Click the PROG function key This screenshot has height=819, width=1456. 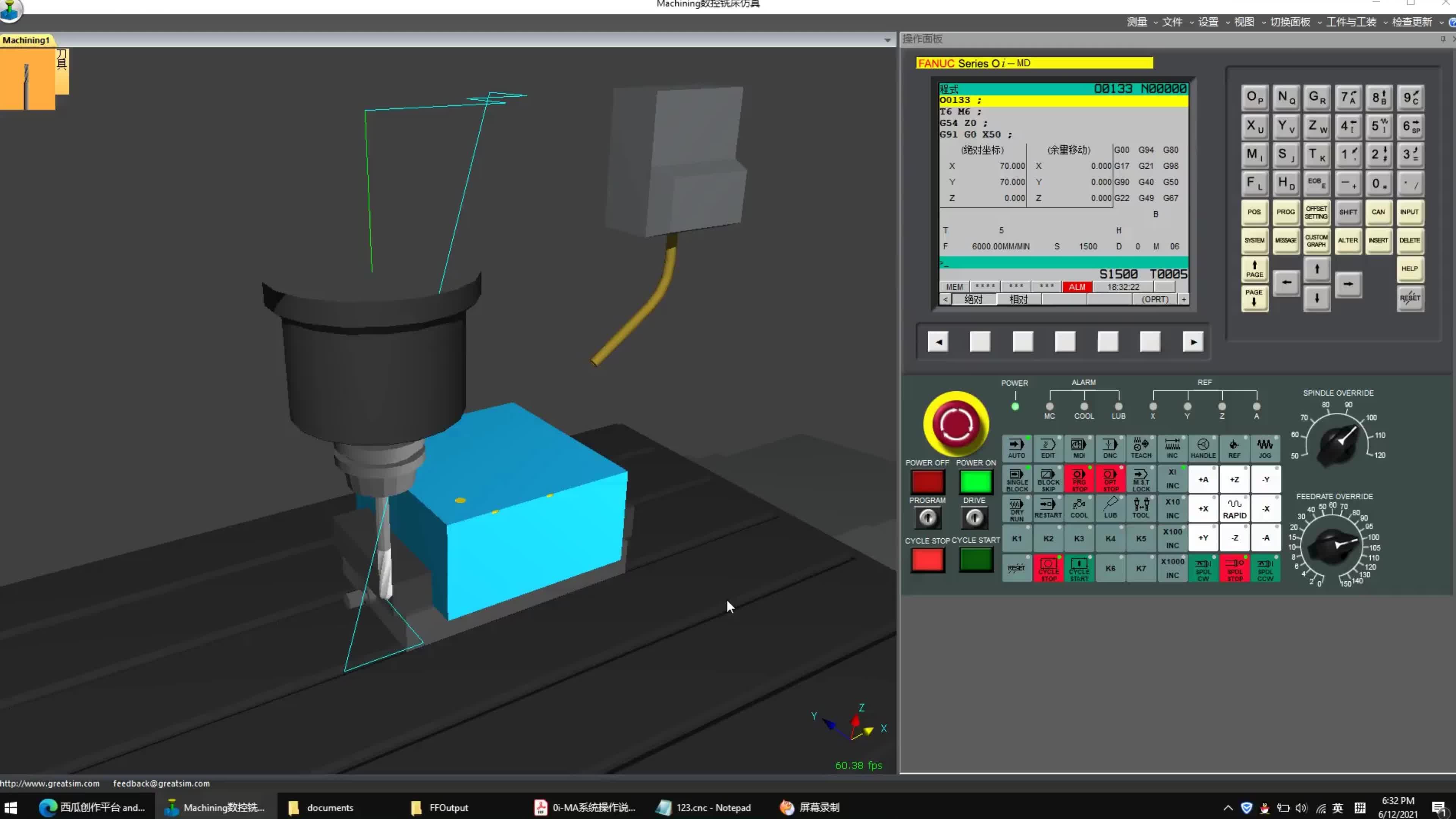click(1285, 212)
